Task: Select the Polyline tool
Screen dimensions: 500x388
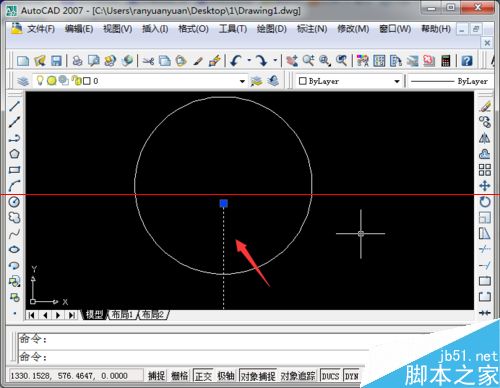Action: click(14, 138)
